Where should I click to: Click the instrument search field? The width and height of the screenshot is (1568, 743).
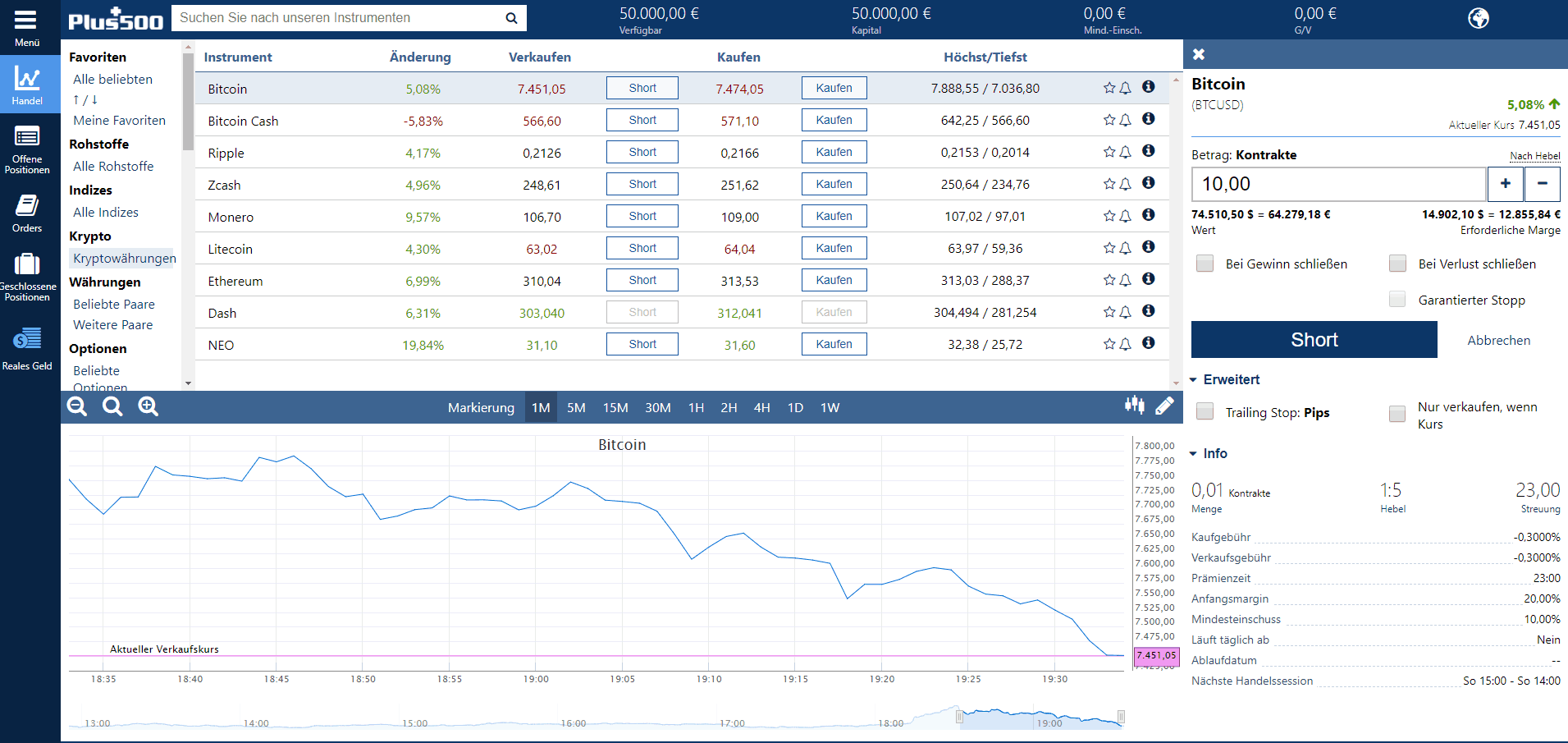pyautogui.click(x=336, y=18)
